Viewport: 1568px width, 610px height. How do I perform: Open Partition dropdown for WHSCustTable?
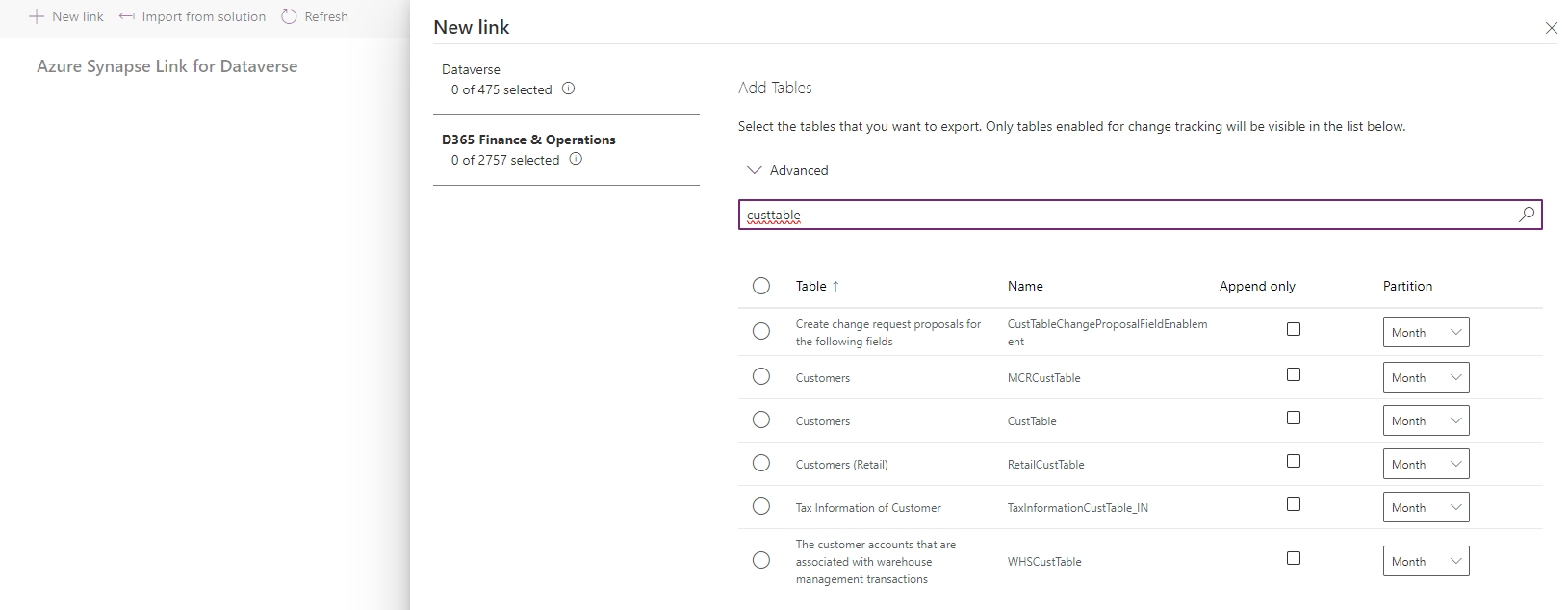[1426, 561]
